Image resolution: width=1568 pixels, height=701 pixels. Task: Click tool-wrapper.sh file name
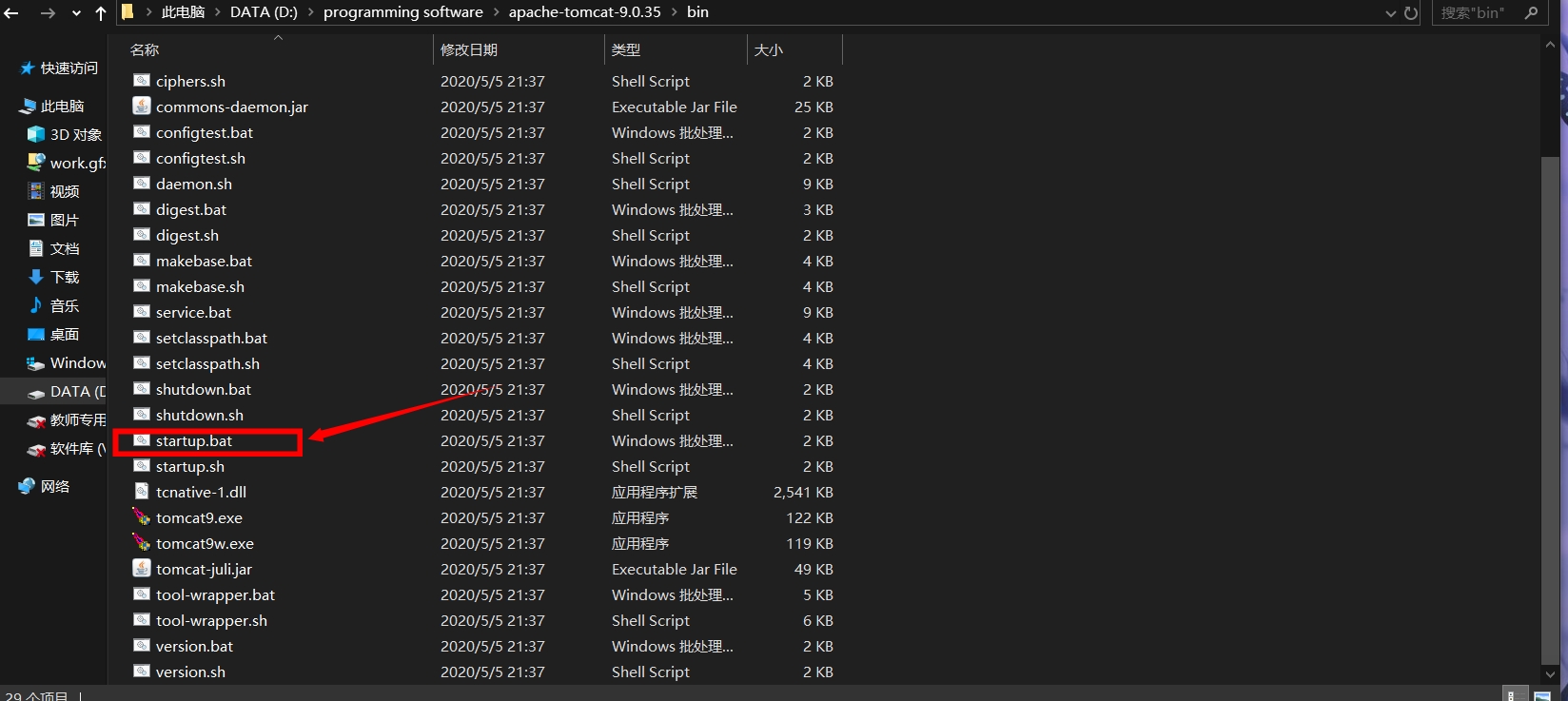pos(211,620)
